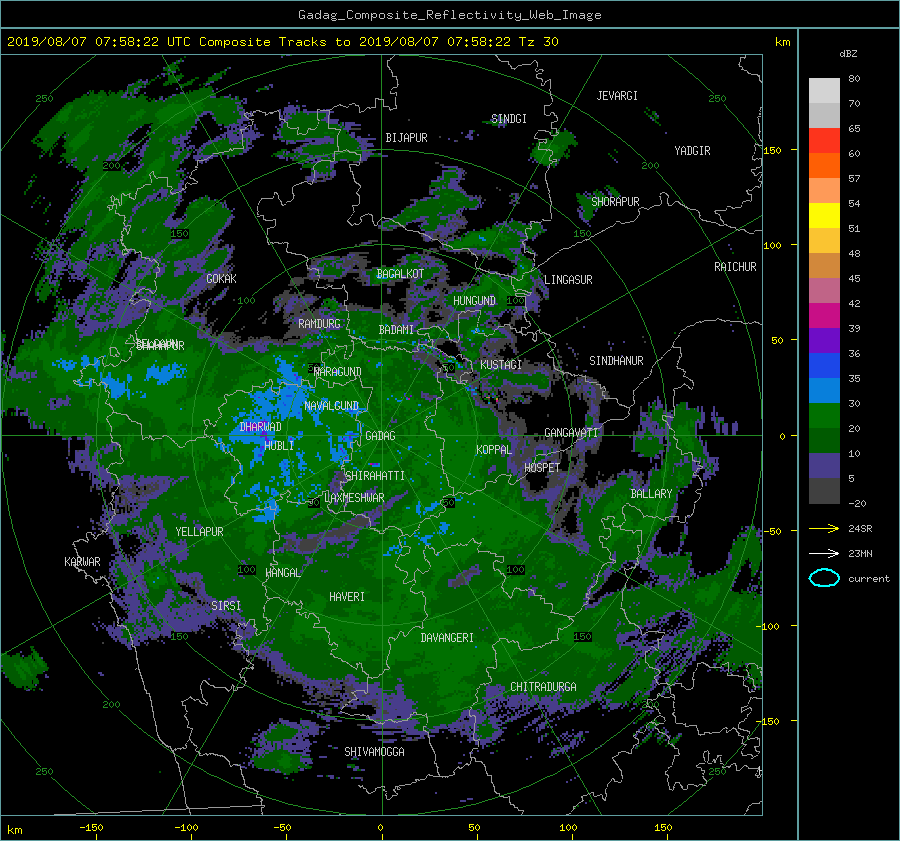Click the 150 right axis tick label
This screenshot has width=900, height=841.
[773, 150]
